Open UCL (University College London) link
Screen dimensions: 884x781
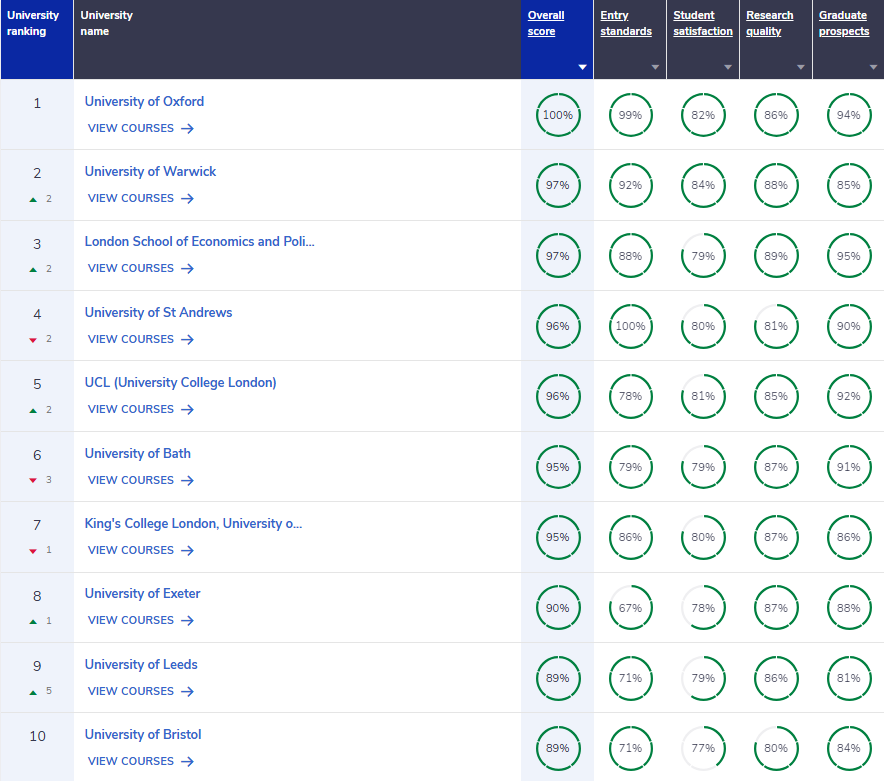click(180, 382)
